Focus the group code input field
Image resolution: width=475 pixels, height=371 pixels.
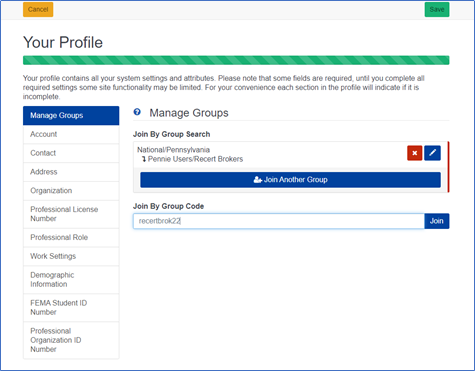coord(279,221)
